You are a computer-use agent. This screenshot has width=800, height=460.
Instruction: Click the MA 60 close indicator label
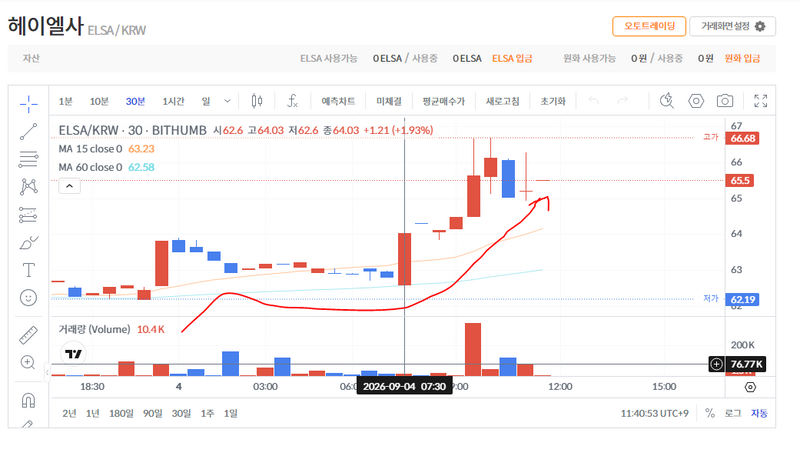(x=90, y=167)
